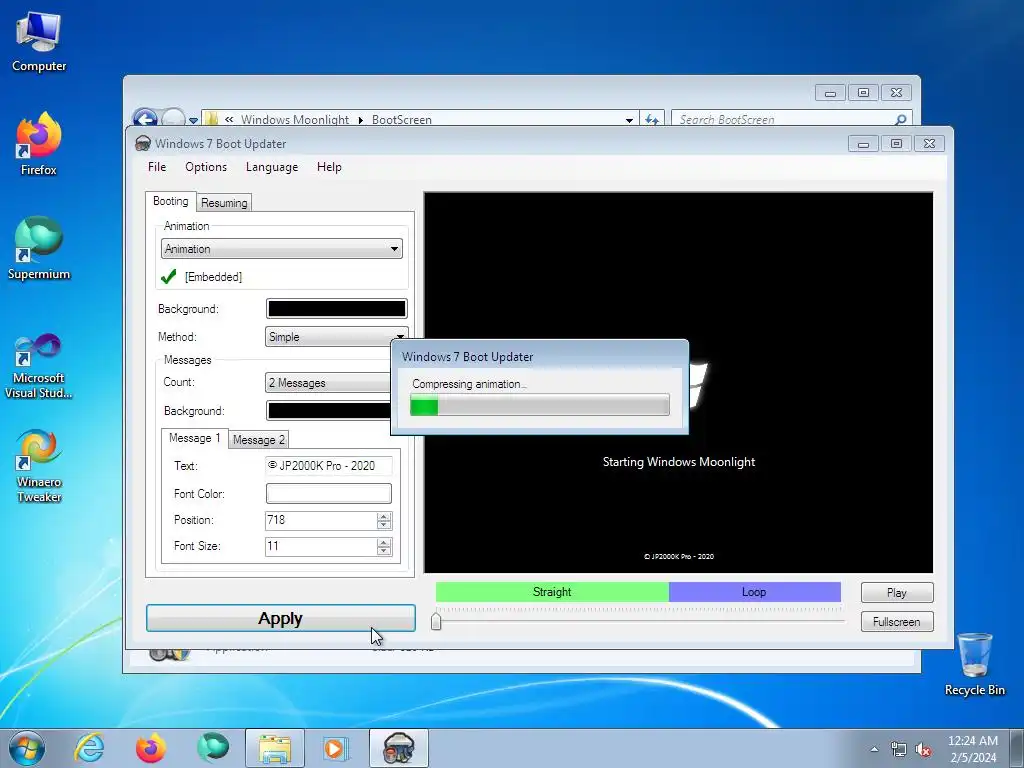Viewport: 1024px width, 768px height.
Task: Pick the Messages Background color swatch
Action: (330, 411)
